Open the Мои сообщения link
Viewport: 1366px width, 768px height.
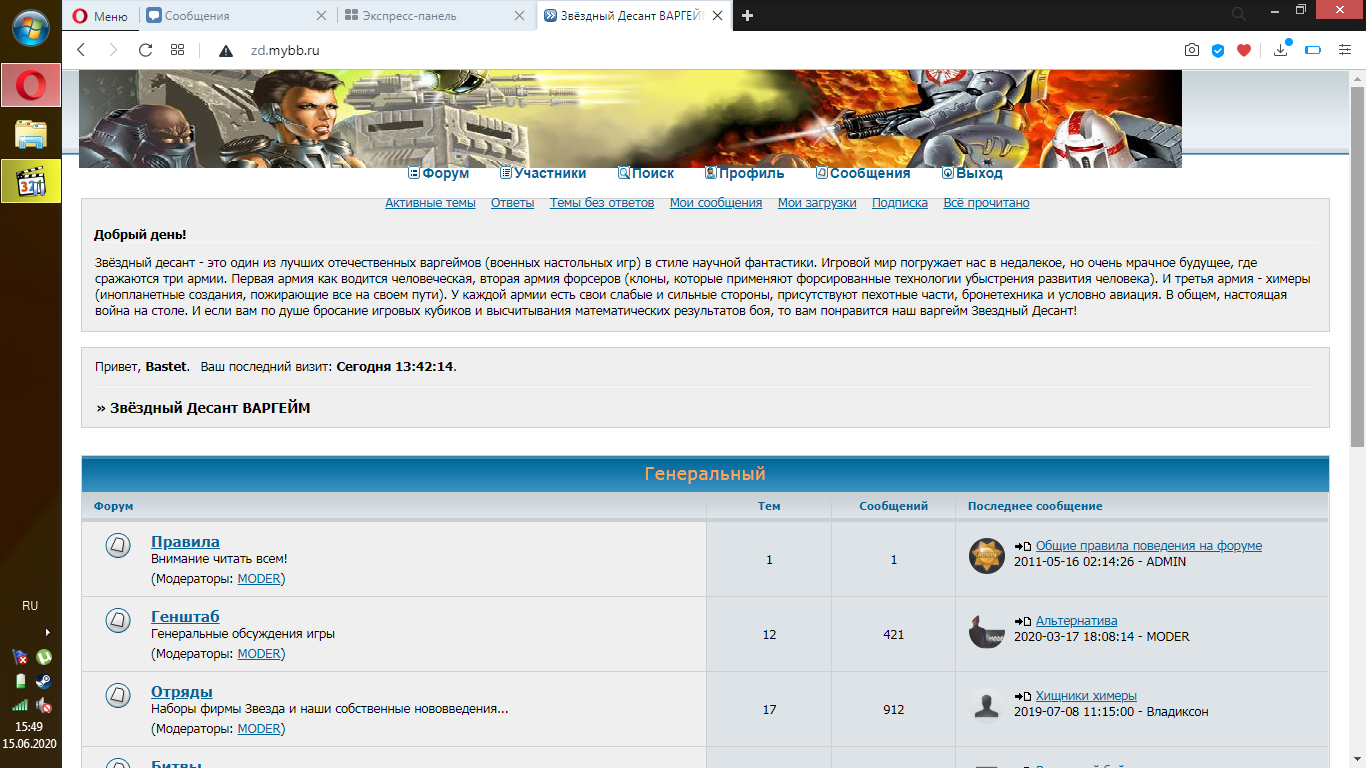pos(716,203)
